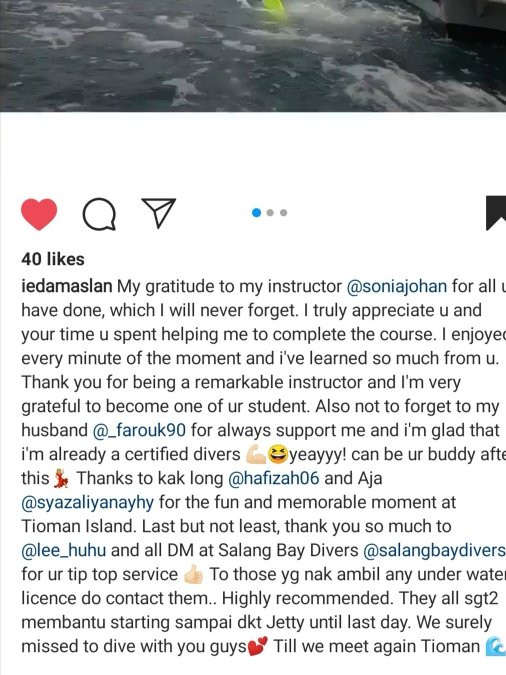Open the @hafizah06 mention
506x675 pixels.
point(273,478)
